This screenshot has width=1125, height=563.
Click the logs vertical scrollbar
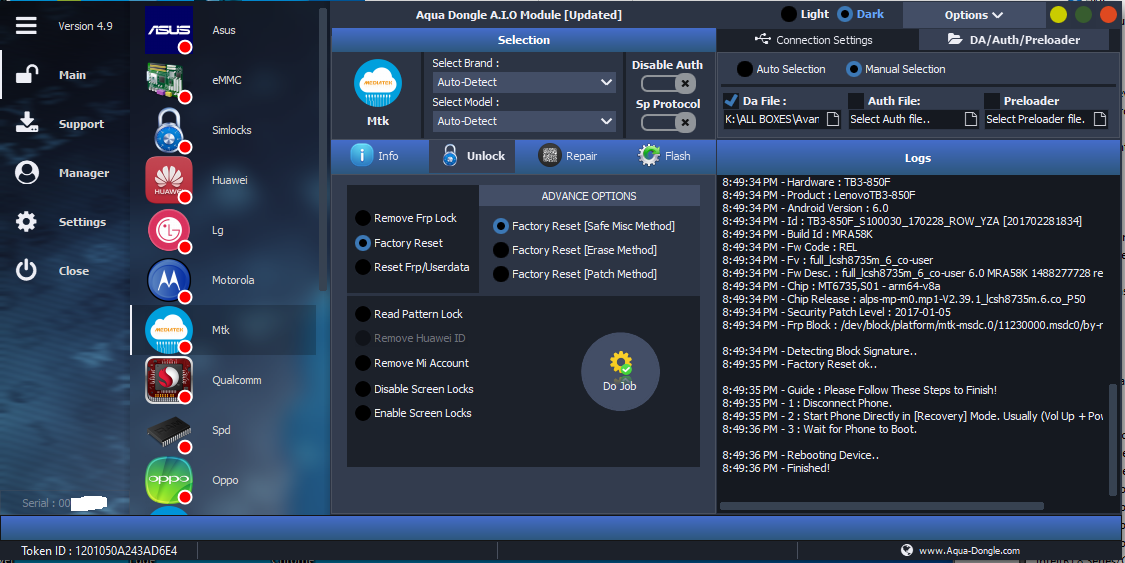pyautogui.click(x=1113, y=439)
